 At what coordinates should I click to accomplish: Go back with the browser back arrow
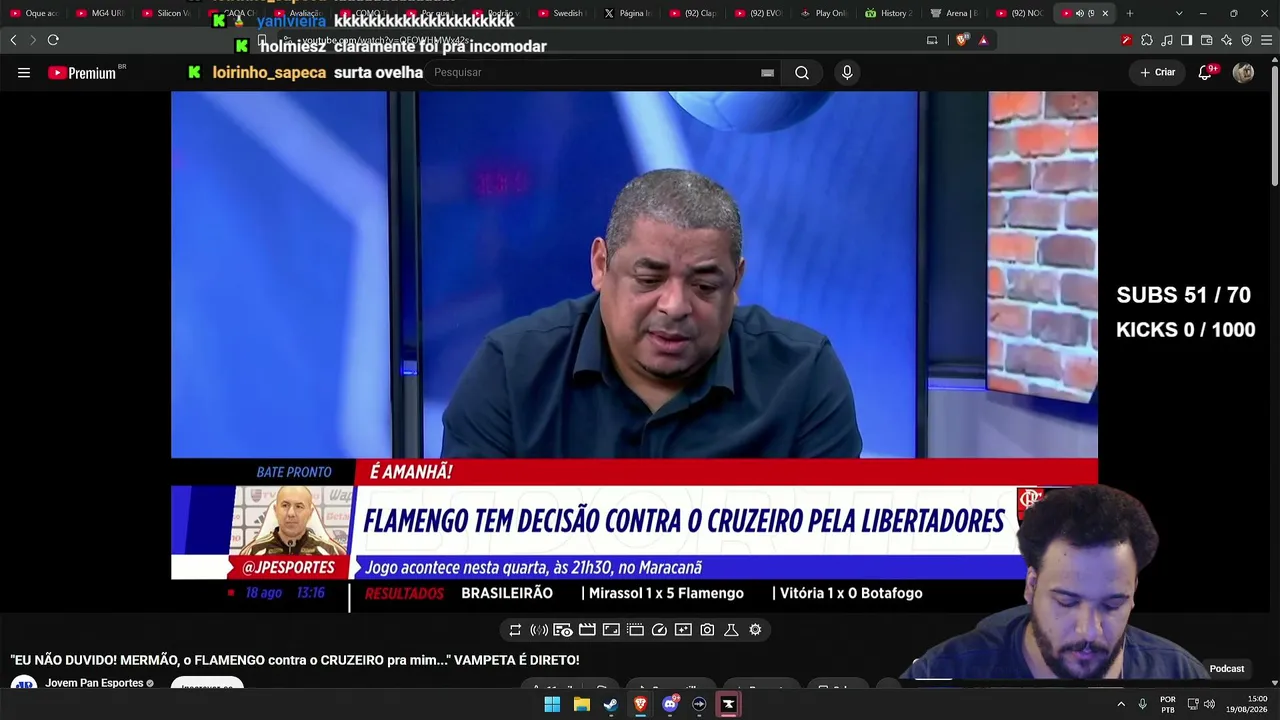click(13, 40)
